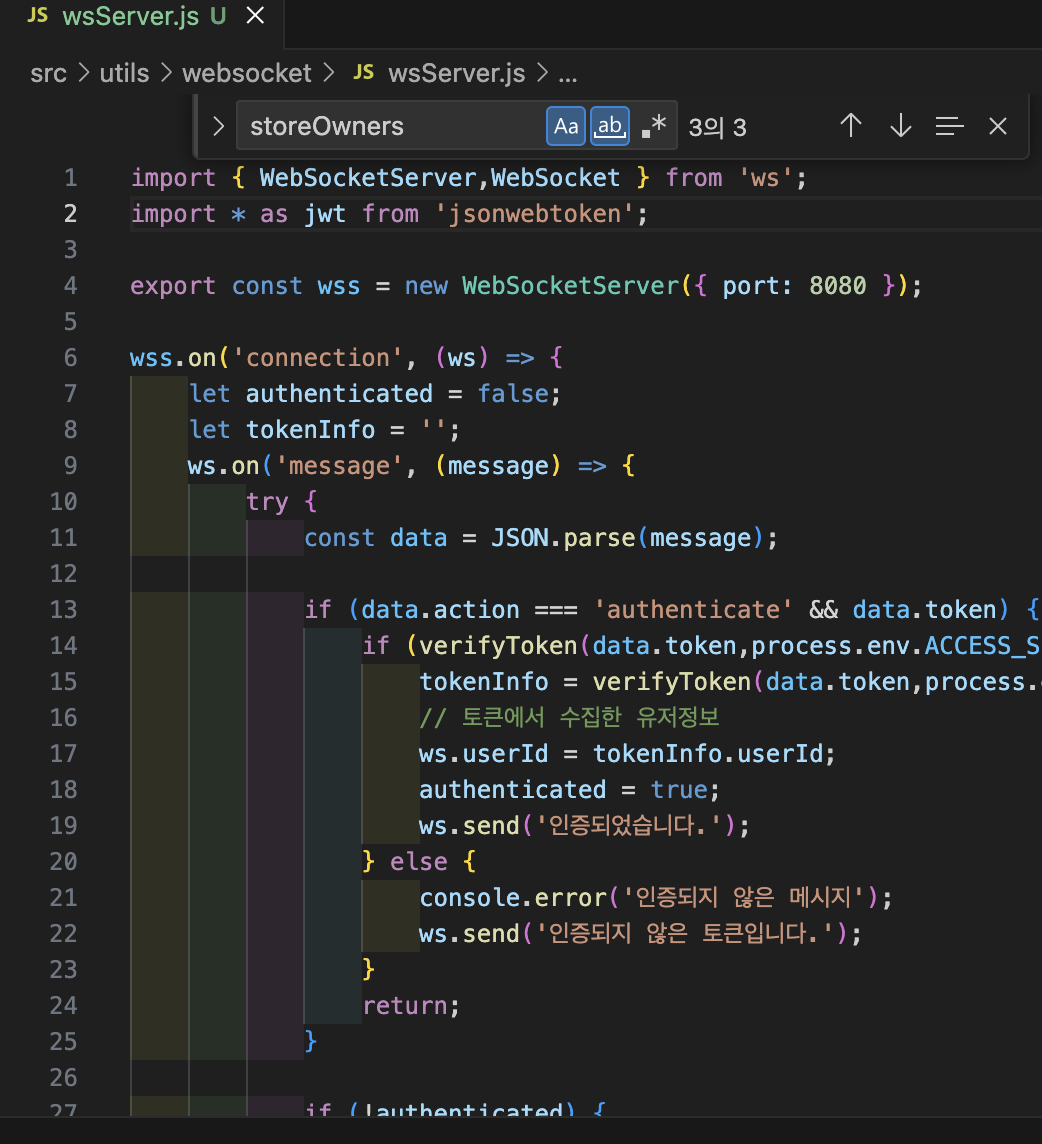Click 'WebSocketServer' in the import line

[x=368, y=177]
